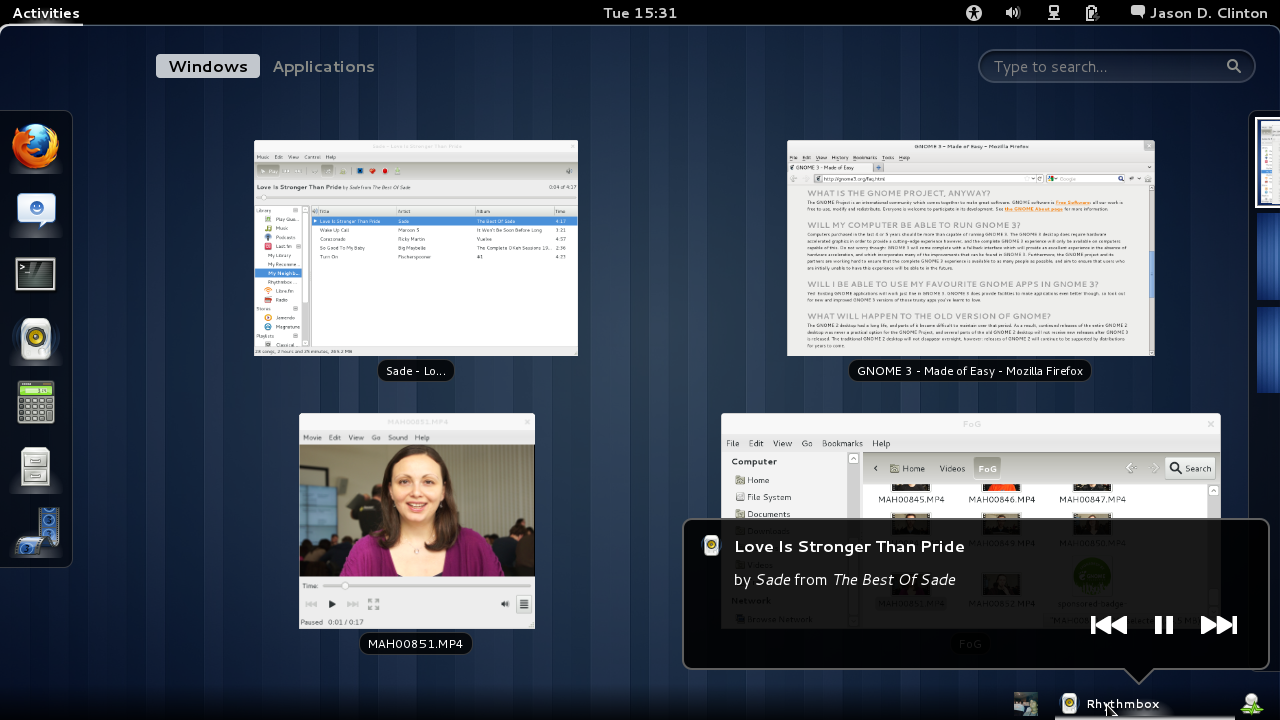Collapse the Library section in Rhythmbox sidebar

pyautogui.click(x=295, y=209)
